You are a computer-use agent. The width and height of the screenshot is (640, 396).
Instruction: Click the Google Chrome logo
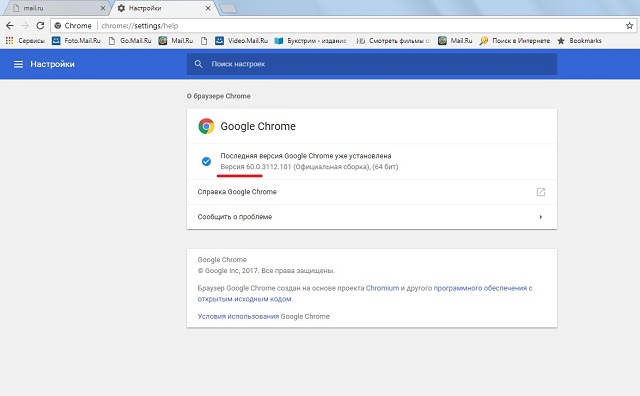pos(206,126)
